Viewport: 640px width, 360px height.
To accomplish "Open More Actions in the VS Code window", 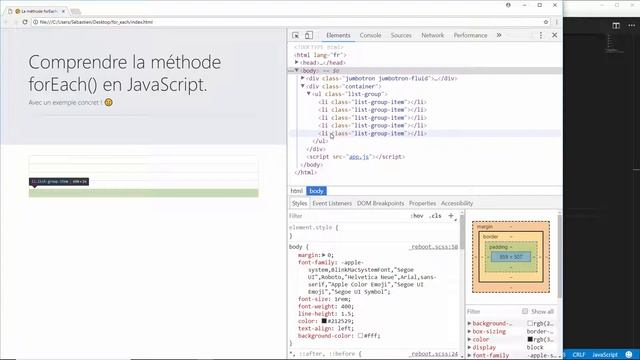I will pos(631,25).
